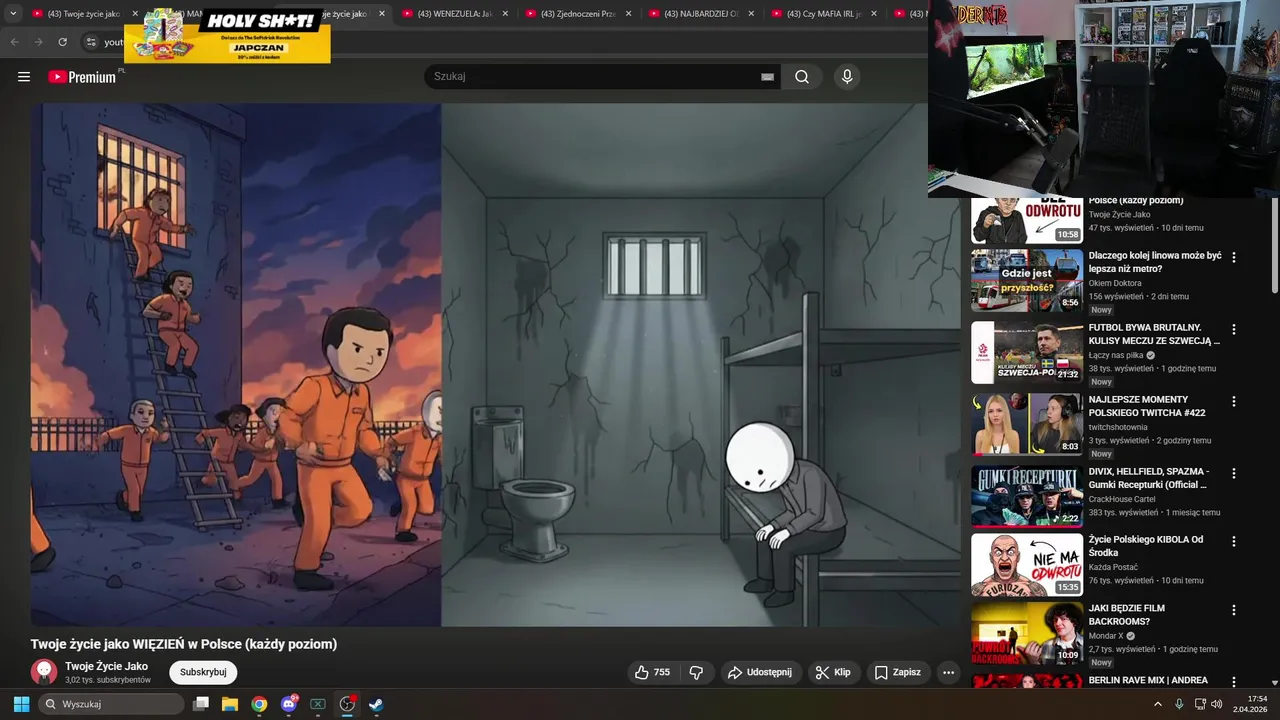Start voice search with microphone icon
Screen dimensions: 1280x720
[847, 77]
